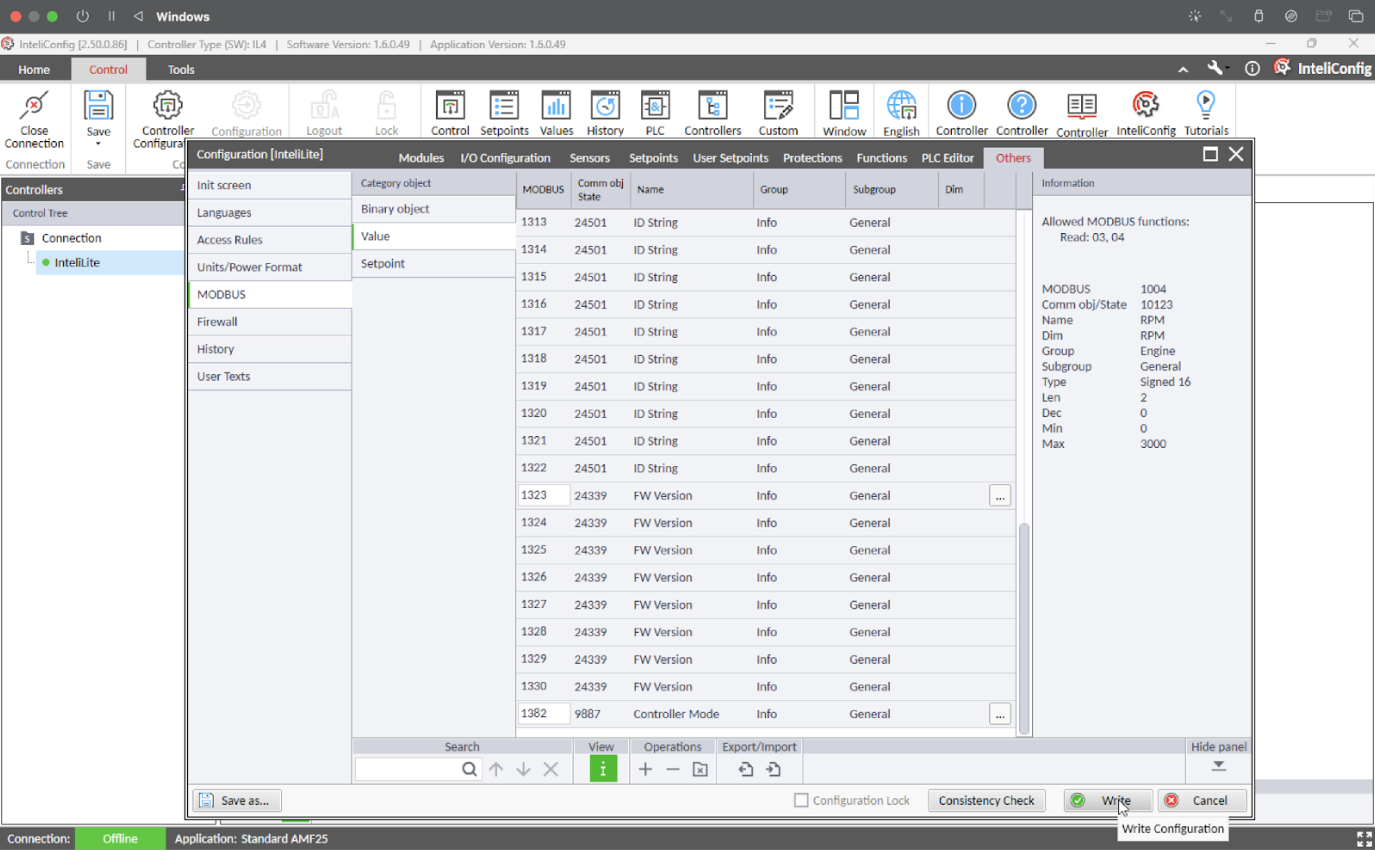
Task: Toggle the green info View button
Action: tap(603, 769)
